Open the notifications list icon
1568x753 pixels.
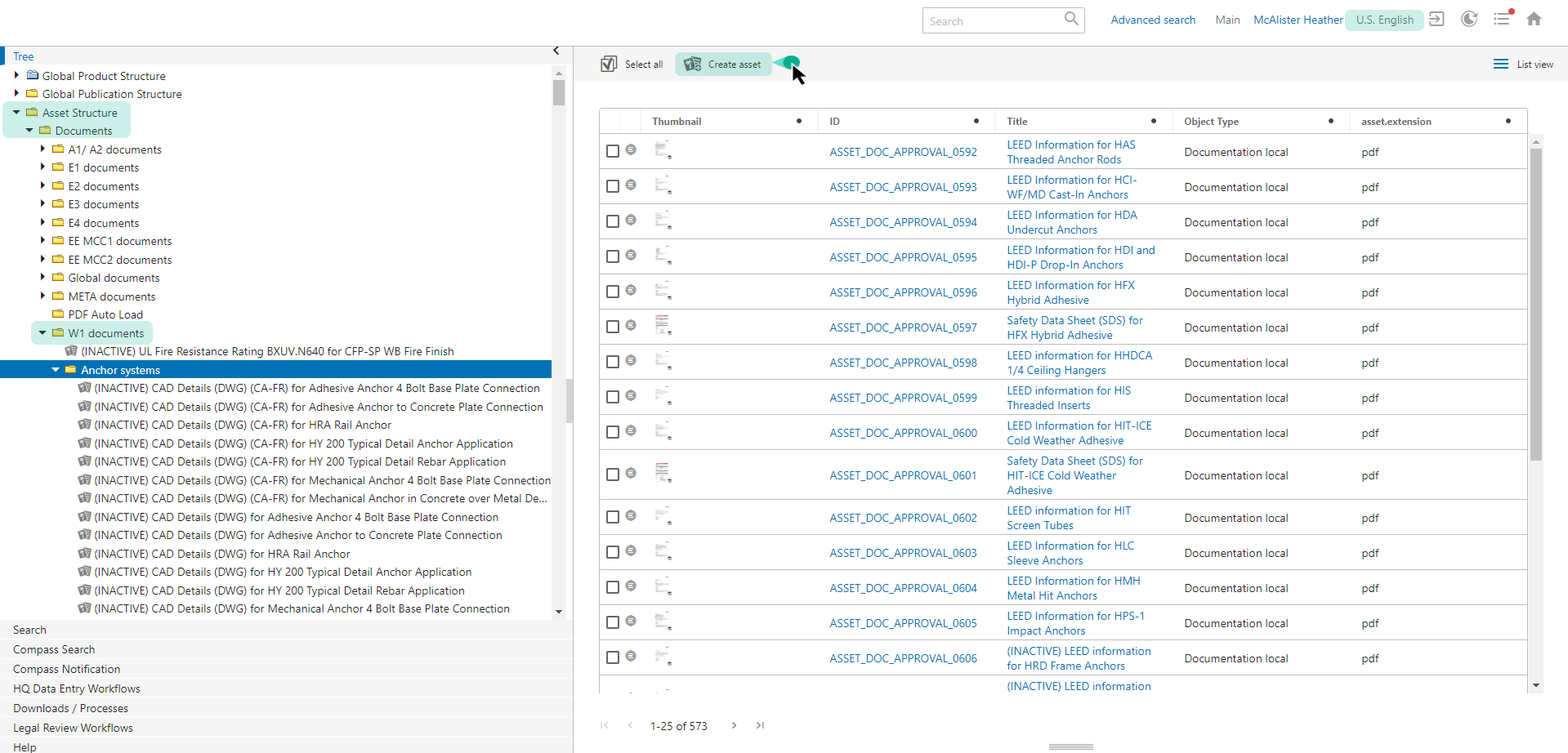click(x=1502, y=19)
